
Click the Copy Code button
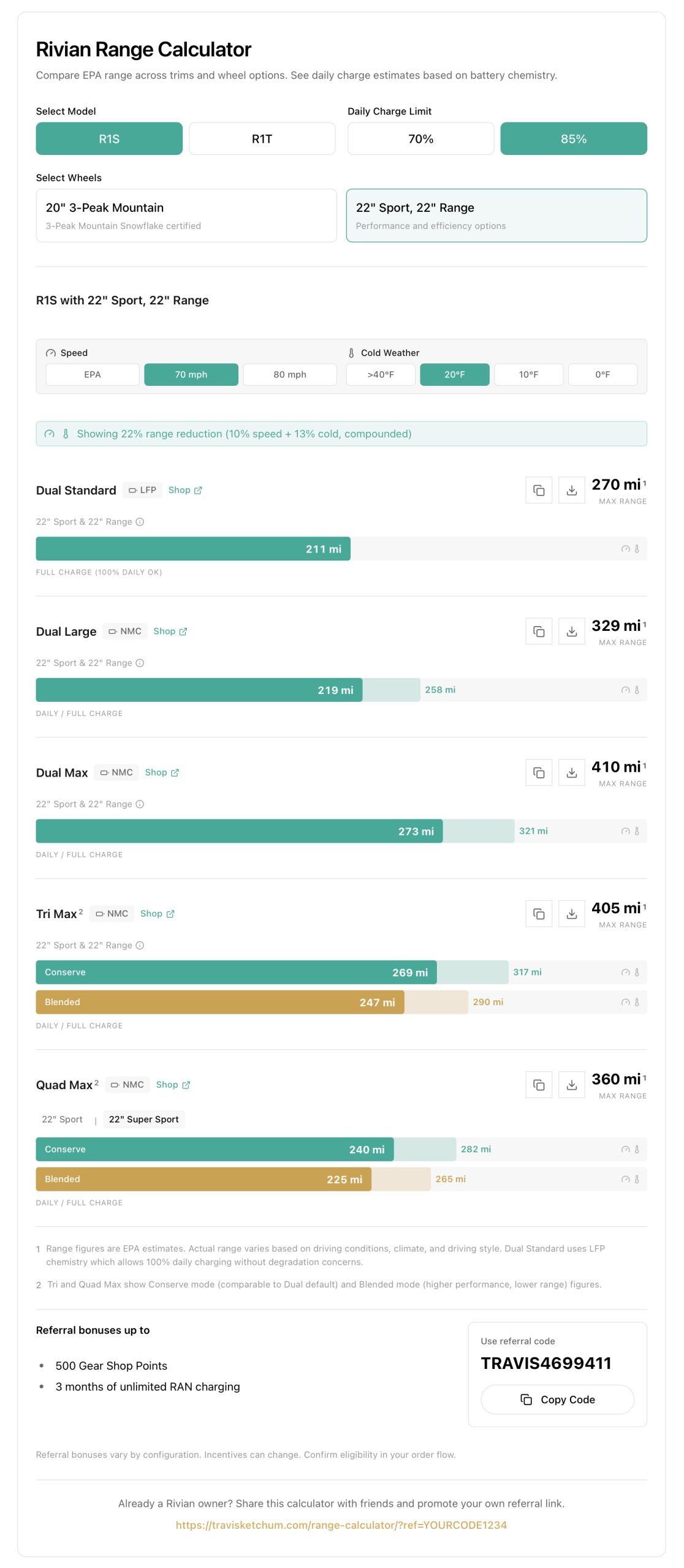(x=557, y=1399)
